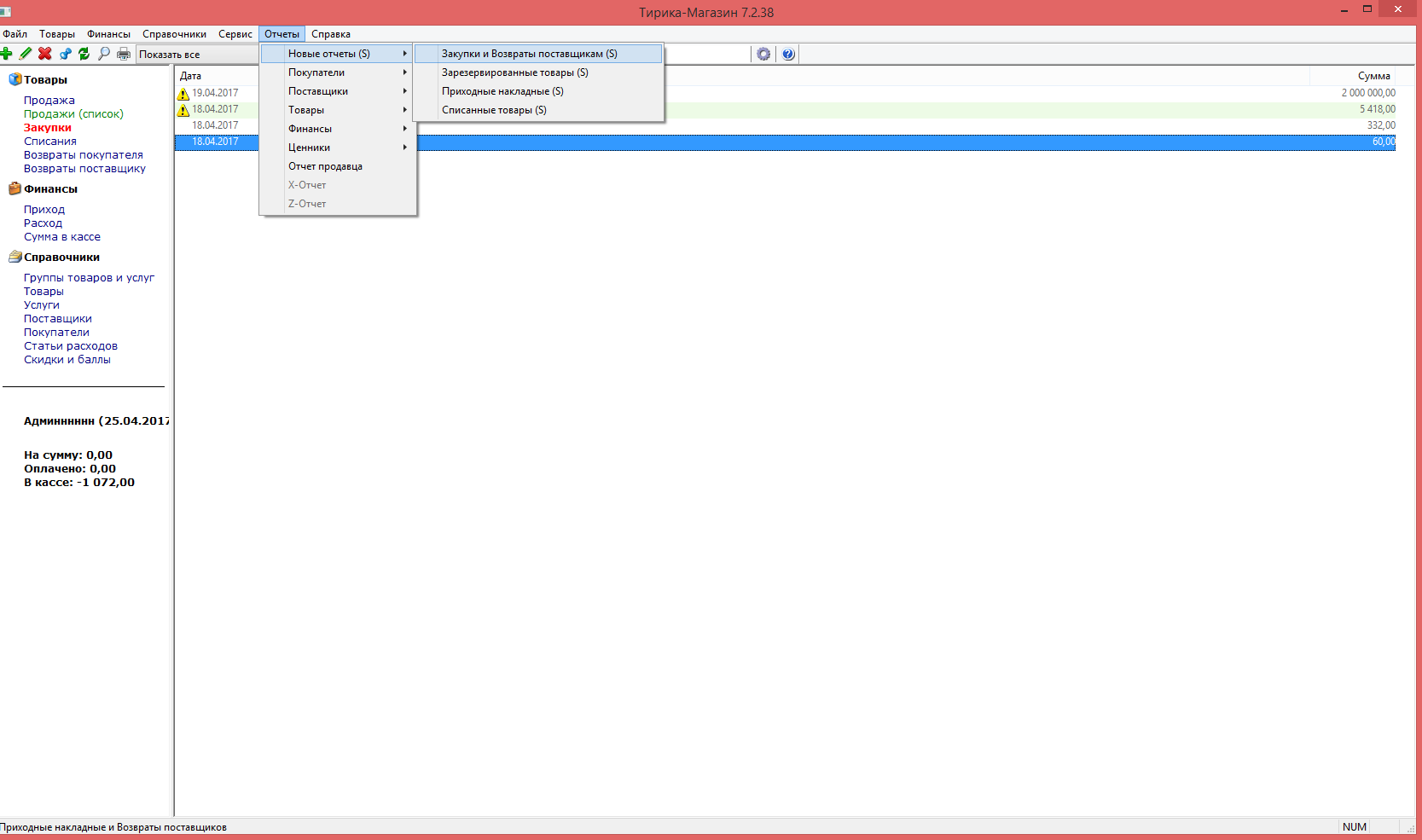Open the Покупатели link in the sidebar
The width and height of the screenshot is (1422, 840).
pyautogui.click(x=56, y=333)
